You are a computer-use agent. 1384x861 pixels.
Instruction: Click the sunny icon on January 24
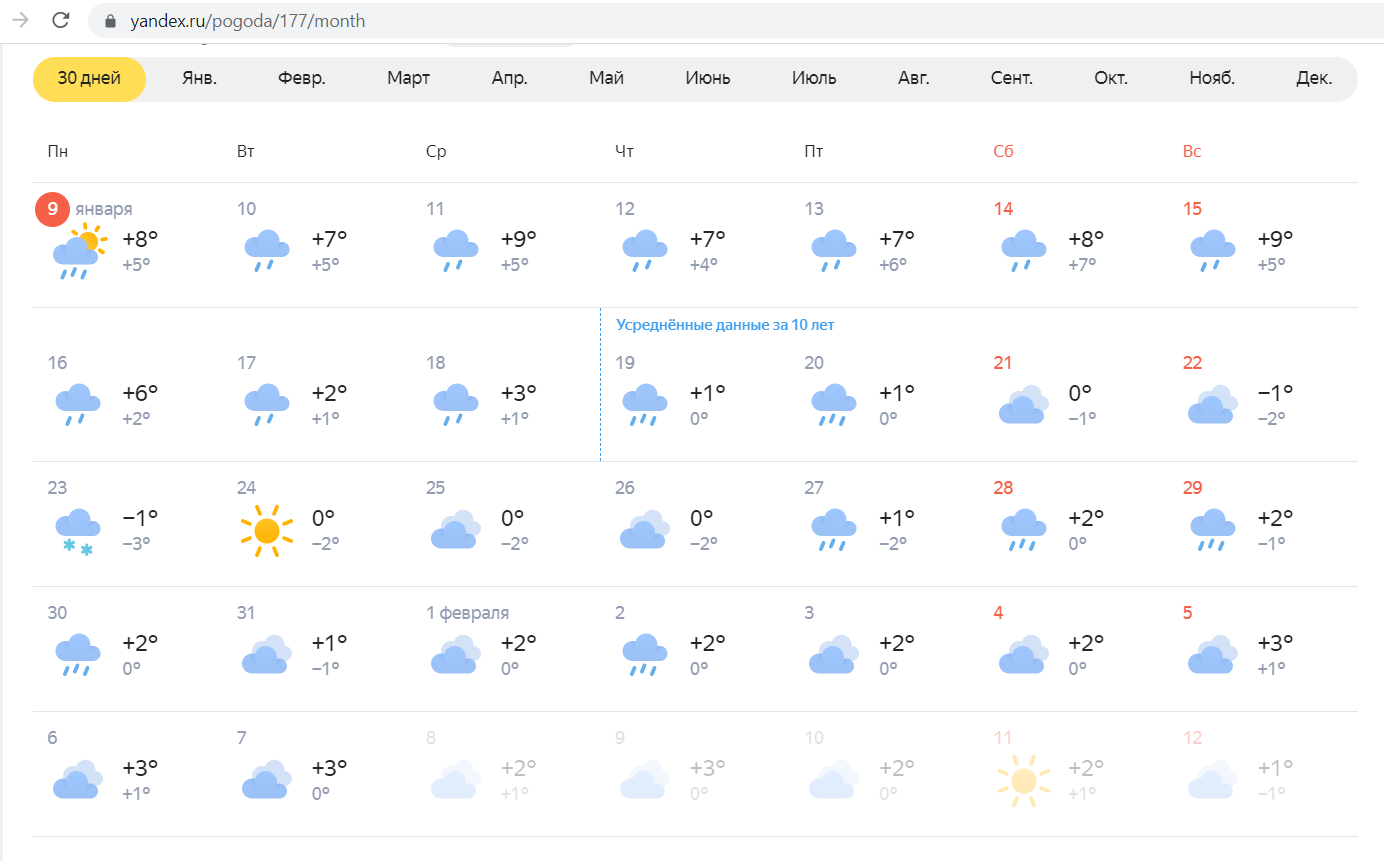[267, 531]
